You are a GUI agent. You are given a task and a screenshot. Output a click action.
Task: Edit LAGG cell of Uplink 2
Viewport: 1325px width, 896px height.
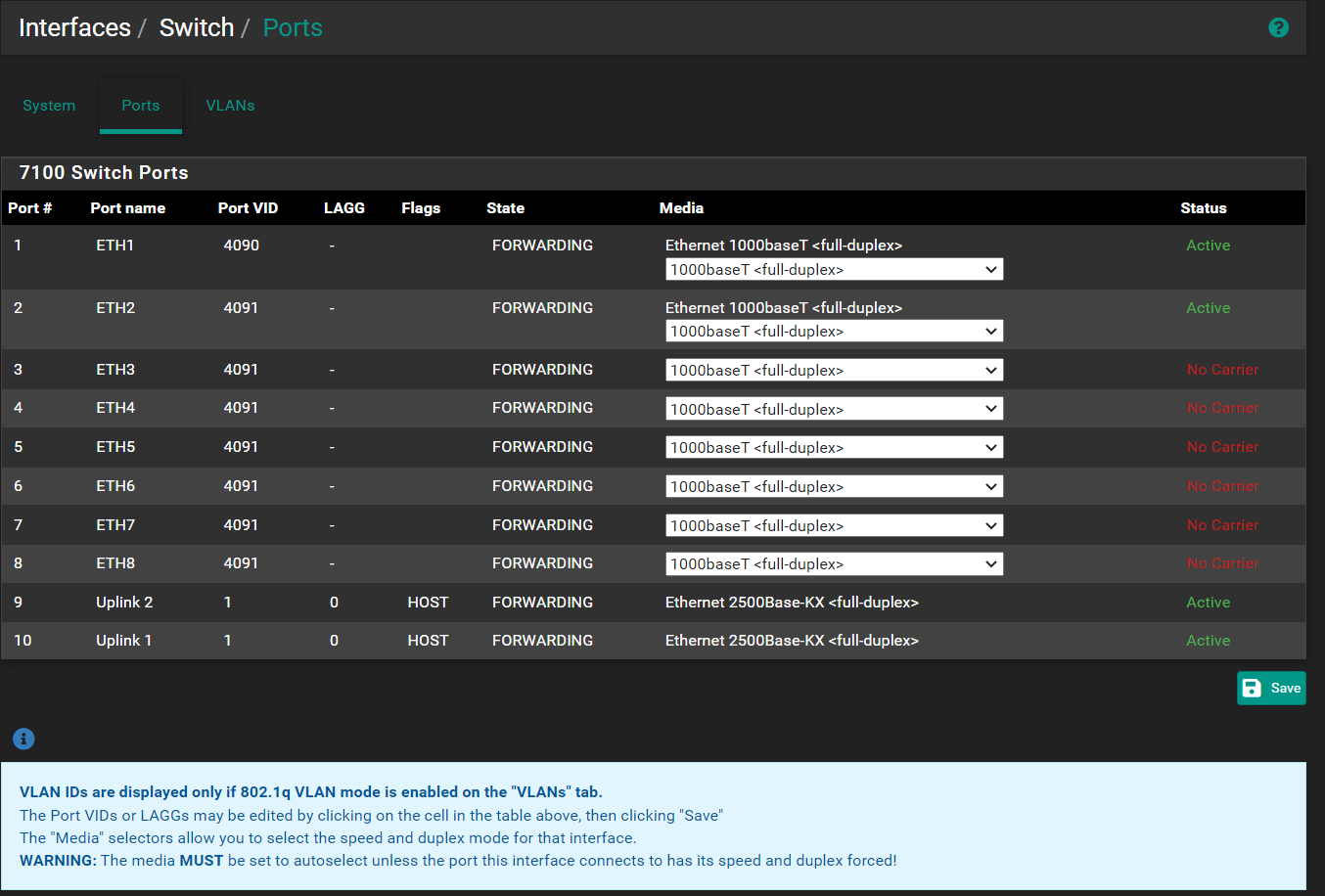[x=334, y=603]
